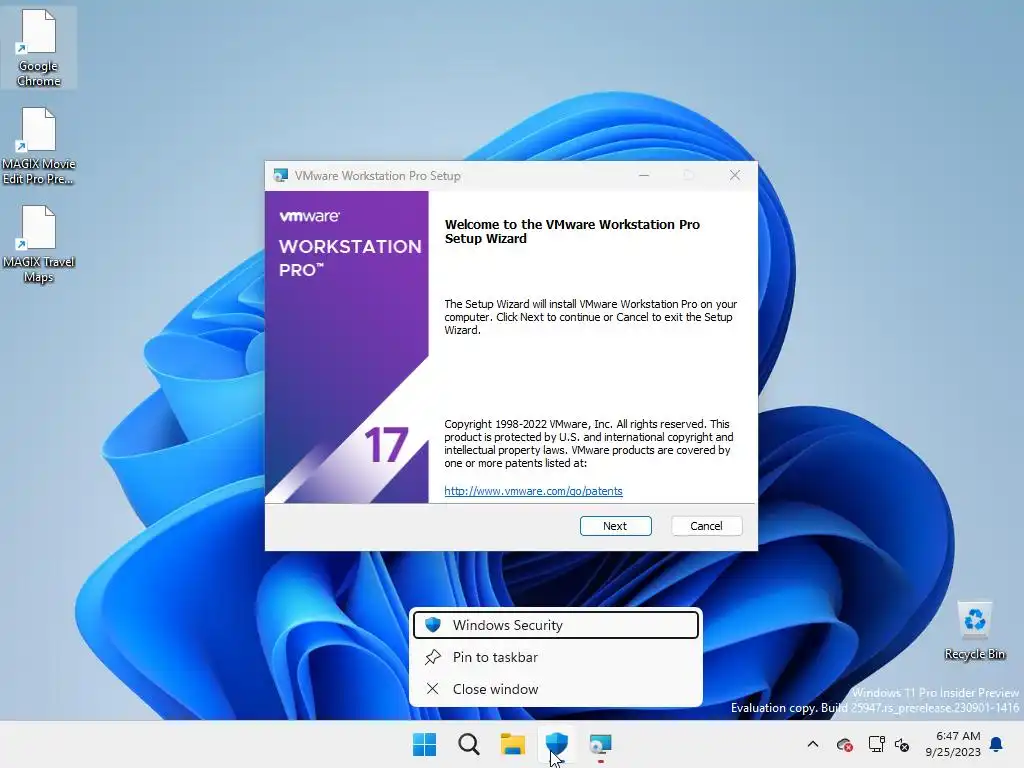The image size is (1024, 768).
Task: Open the vmware.com/go/patents link
Action: (534, 491)
